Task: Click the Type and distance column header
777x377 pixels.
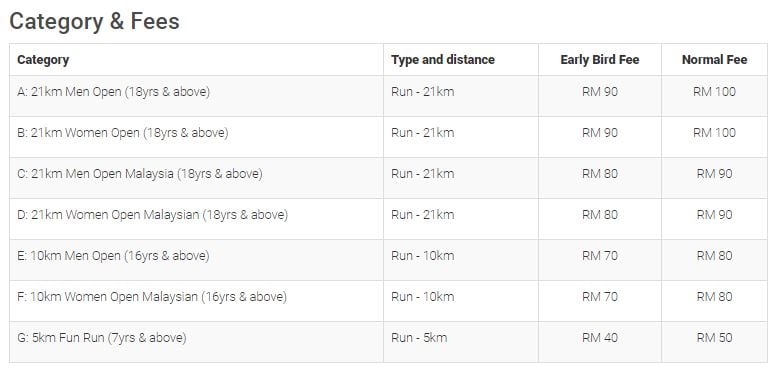Action: (443, 60)
